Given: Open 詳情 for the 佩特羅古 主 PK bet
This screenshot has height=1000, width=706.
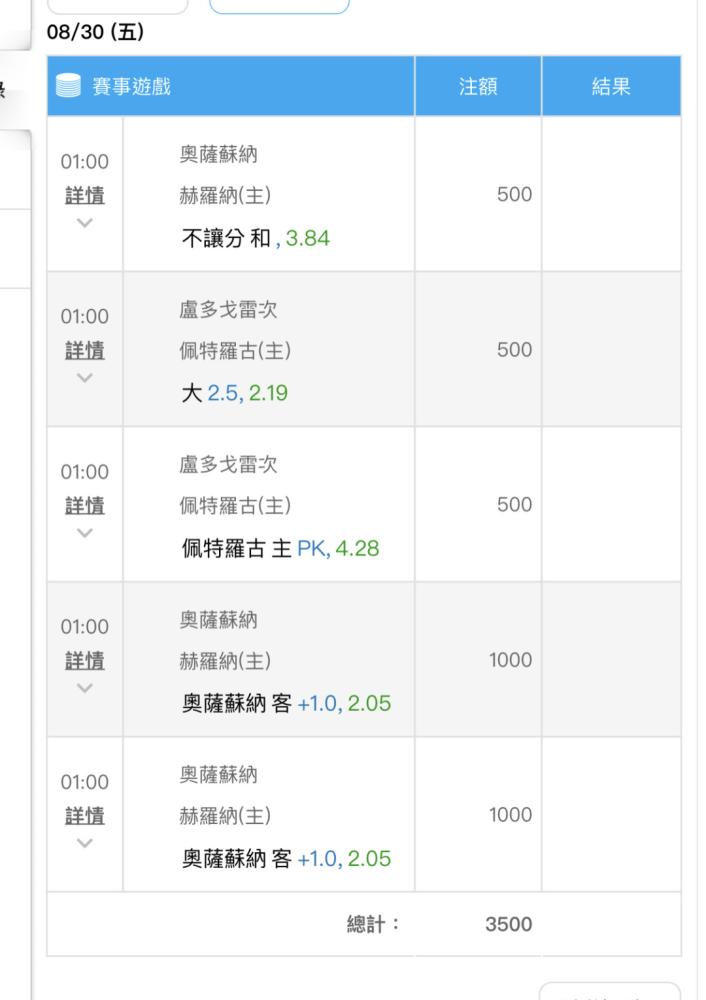Looking at the screenshot, I should (85, 505).
